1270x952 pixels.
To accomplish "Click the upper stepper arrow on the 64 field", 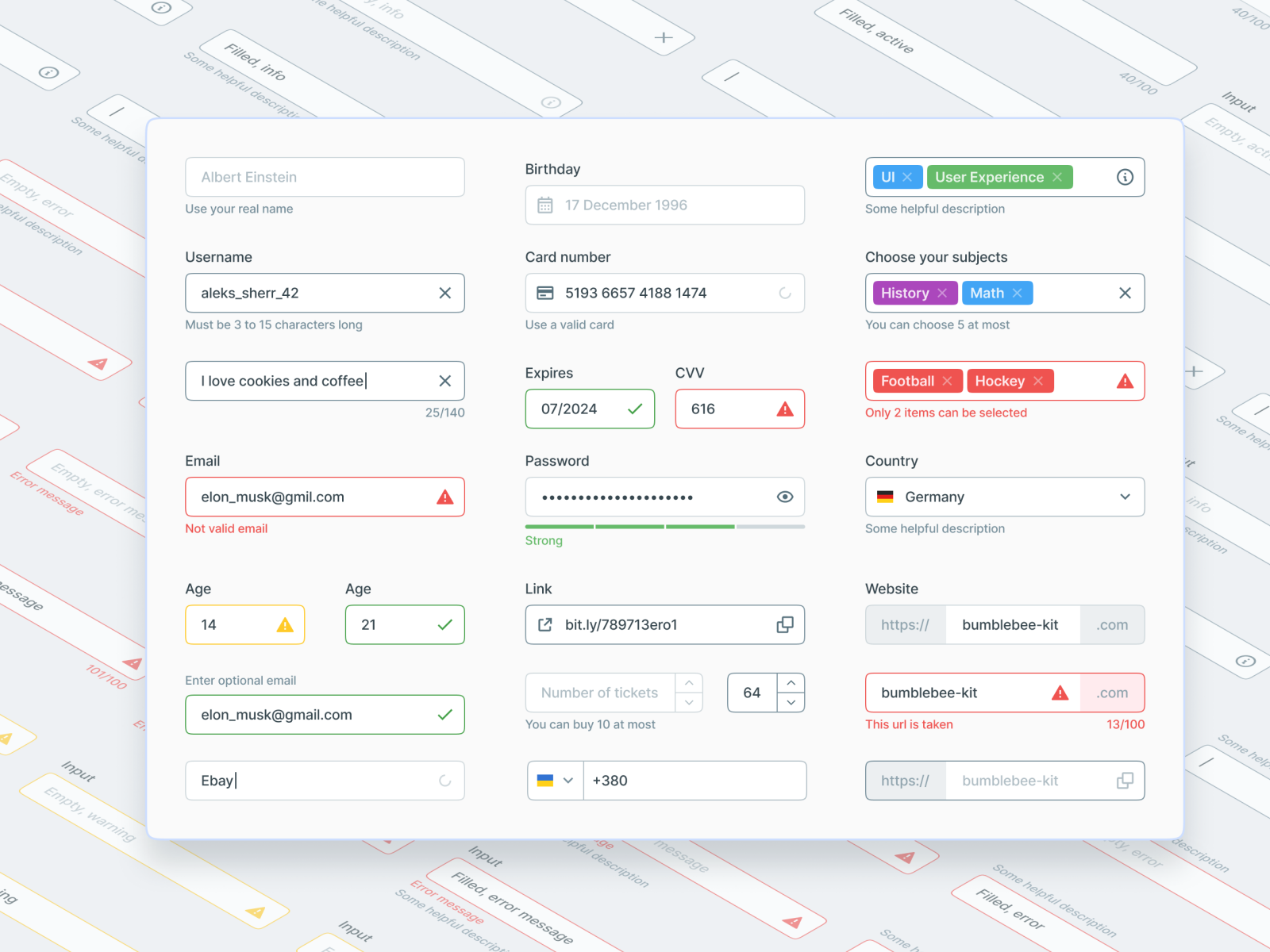I will click(791, 682).
